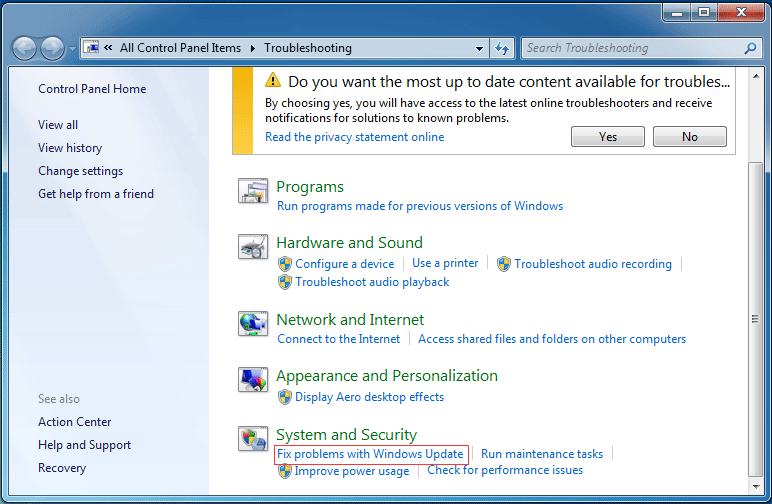
Task: Read the privacy statement online
Action: pos(354,137)
